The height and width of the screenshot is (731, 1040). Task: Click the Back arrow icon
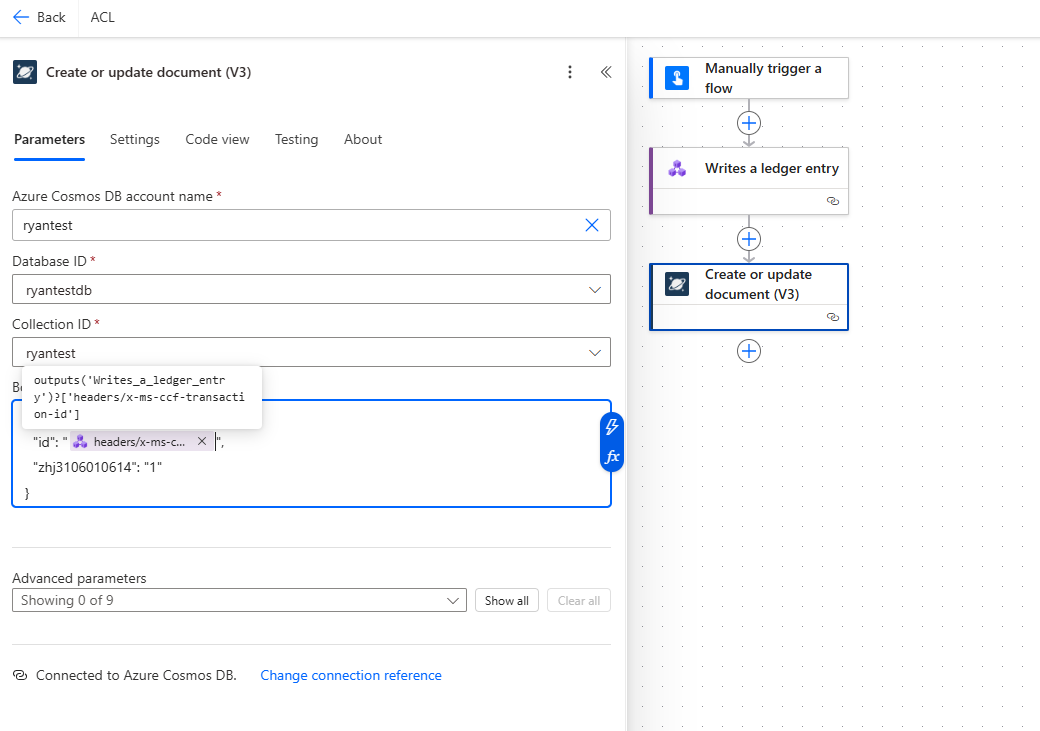(x=21, y=17)
